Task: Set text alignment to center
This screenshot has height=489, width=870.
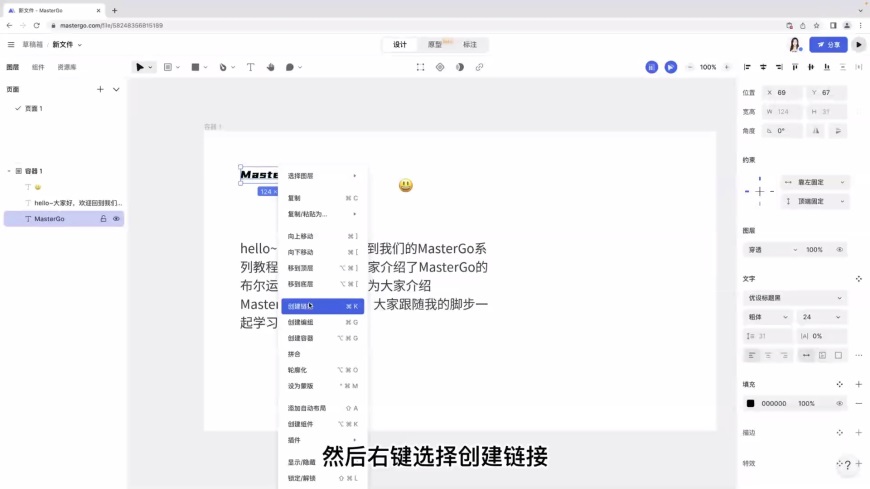Action: coord(768,355)
